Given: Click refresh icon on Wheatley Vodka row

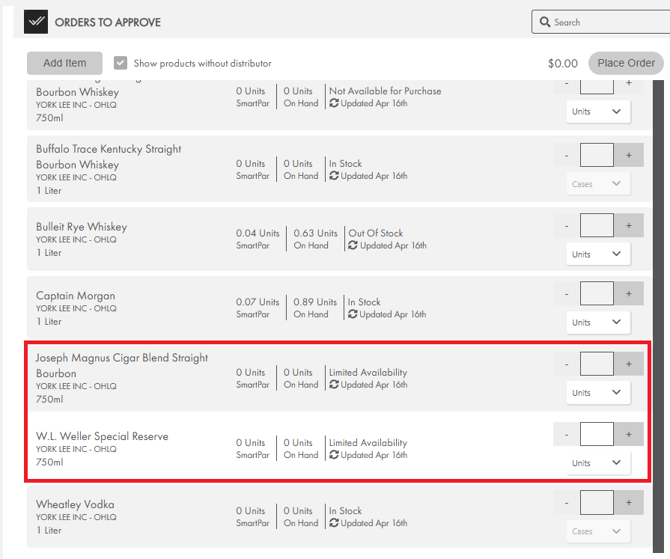Looking at the screenshot, I should click(334, 523).
